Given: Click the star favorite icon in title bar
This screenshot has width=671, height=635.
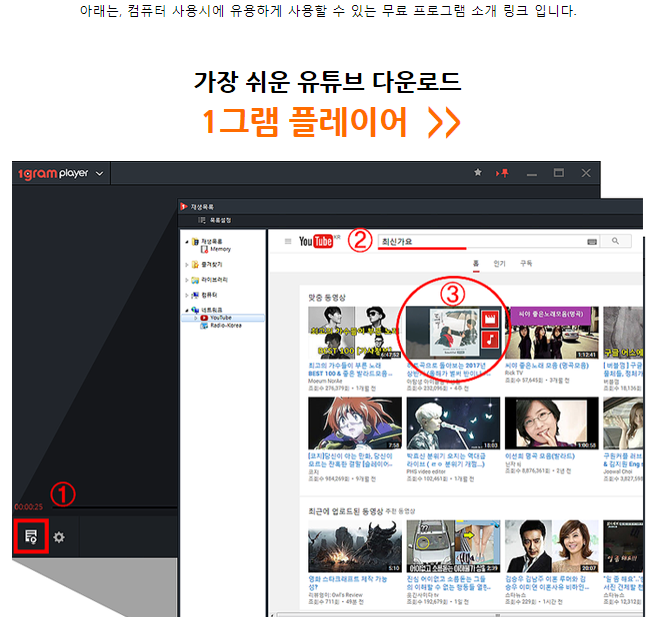Looking at the screenshot, I should pos(478,172).
